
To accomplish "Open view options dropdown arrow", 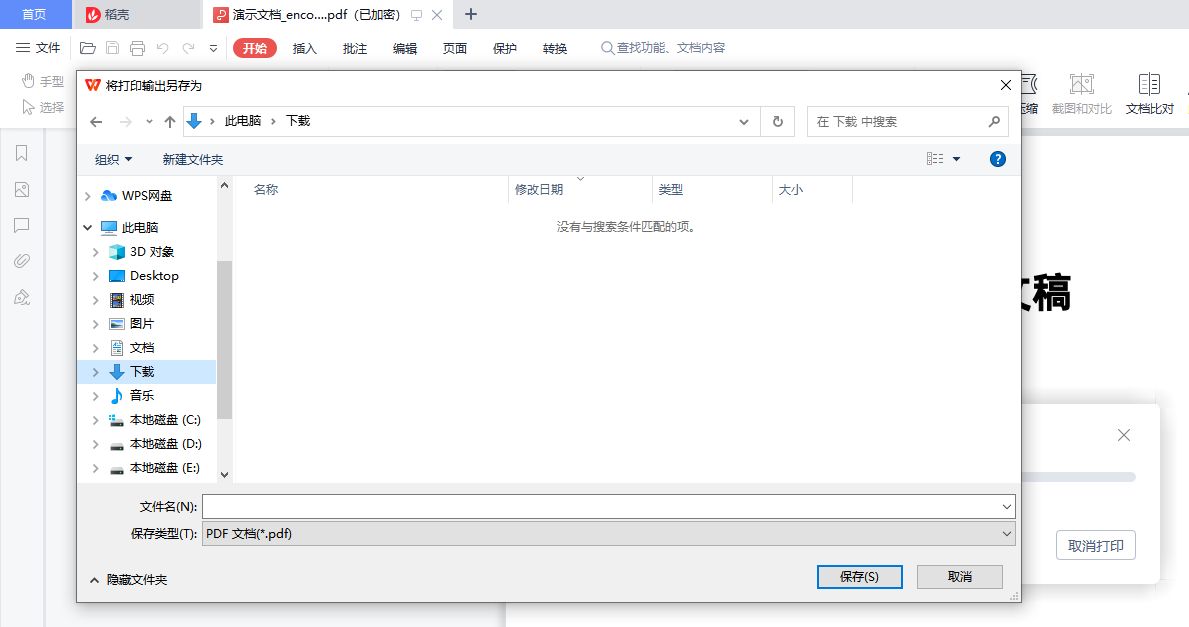I will pyautogui.click(x=956, y=158).
